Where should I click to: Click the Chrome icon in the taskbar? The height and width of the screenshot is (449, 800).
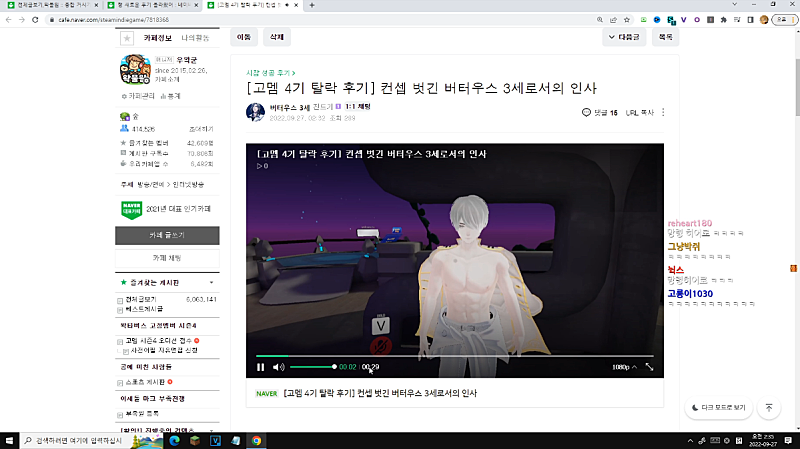coord(256,440)
